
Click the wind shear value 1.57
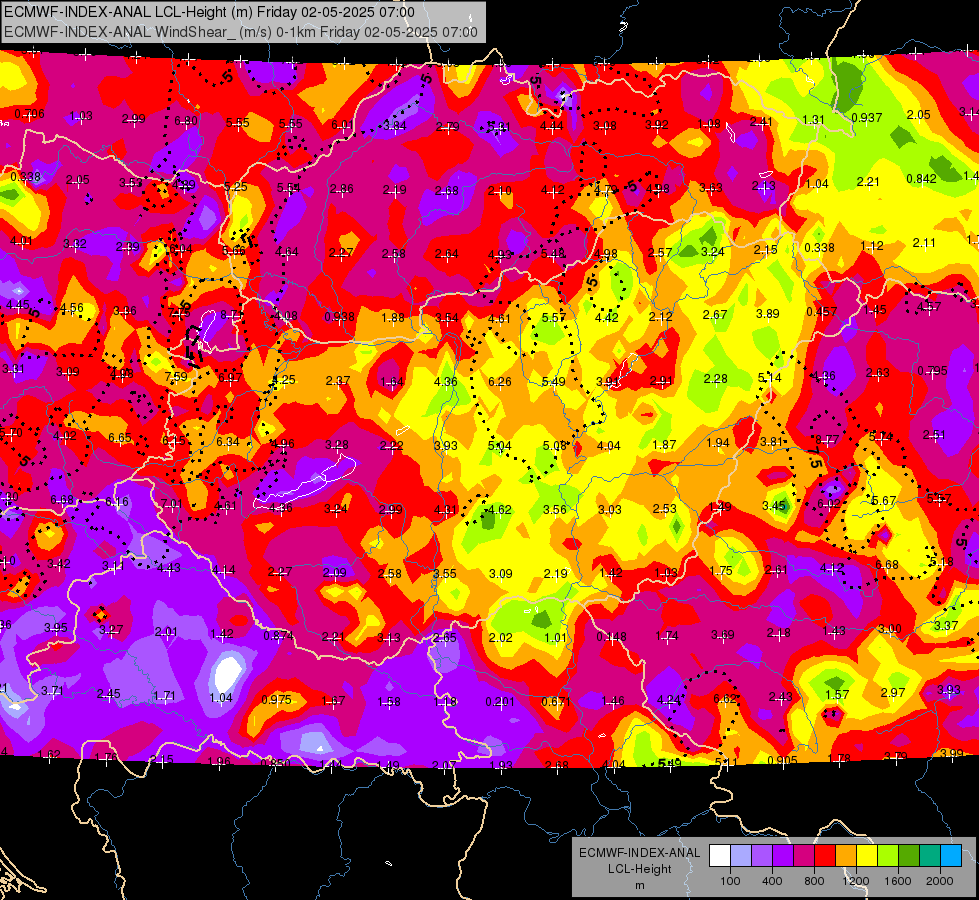[837, 695]
